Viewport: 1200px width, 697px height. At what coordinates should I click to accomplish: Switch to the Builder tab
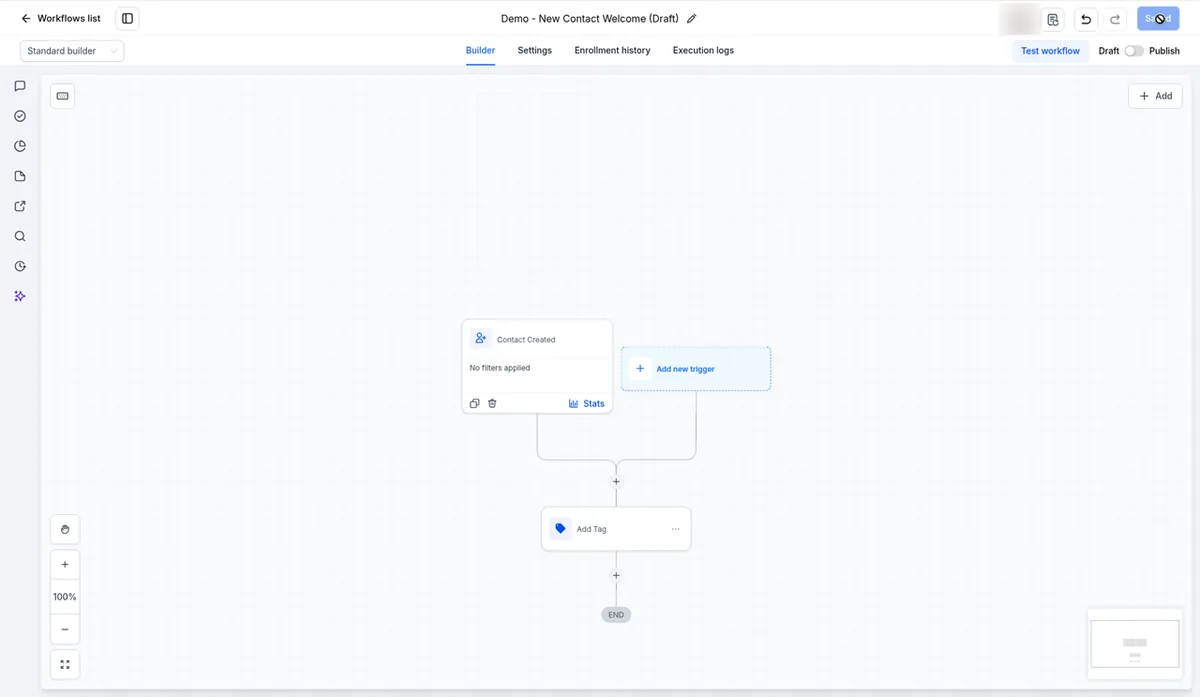(x=480, y=51)
